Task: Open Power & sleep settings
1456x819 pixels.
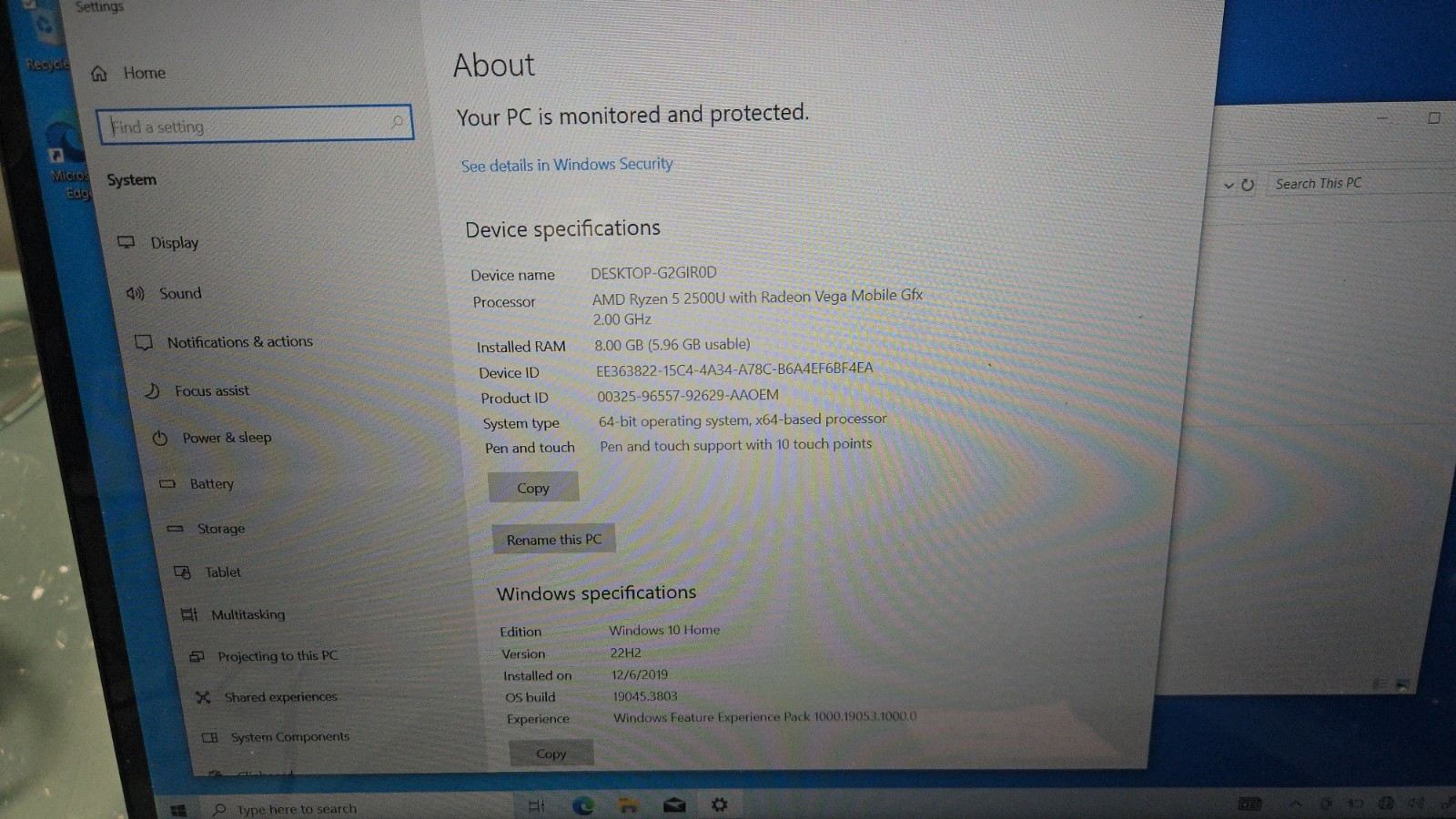Action: (x=212, y=438)
